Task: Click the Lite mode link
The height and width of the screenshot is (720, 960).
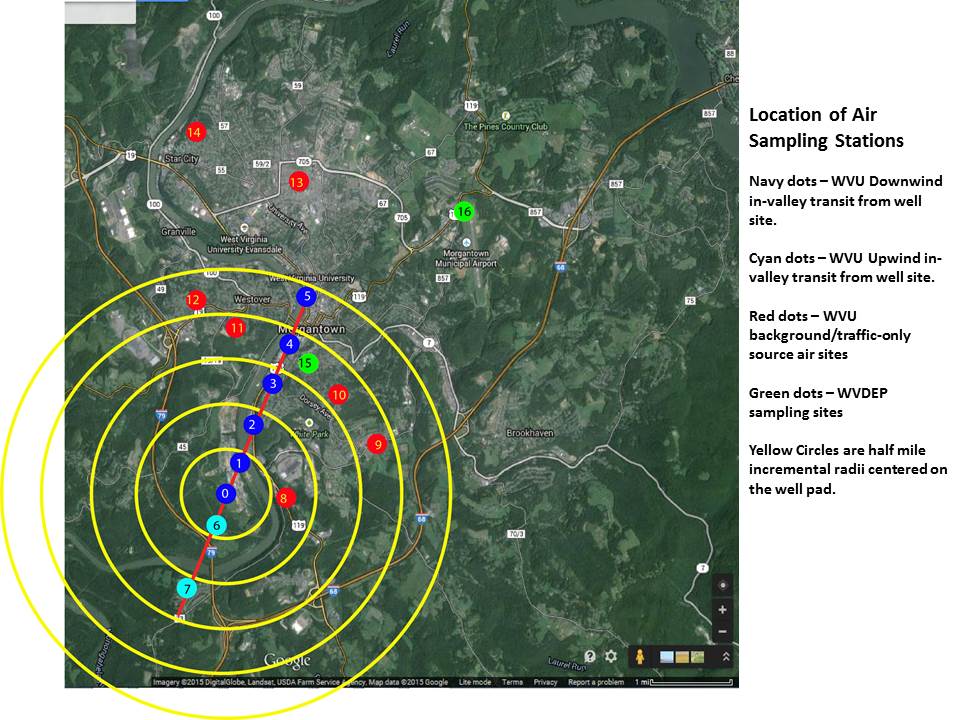Action: pos(475,682)
